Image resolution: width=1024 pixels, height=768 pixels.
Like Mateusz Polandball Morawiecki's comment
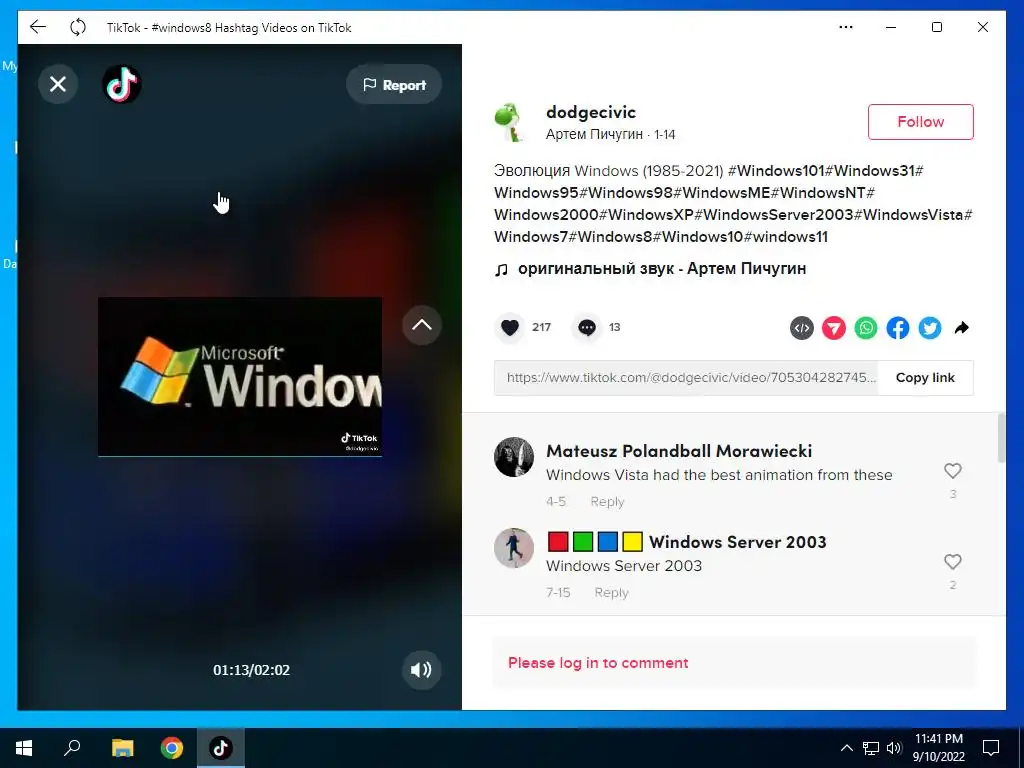953,471
